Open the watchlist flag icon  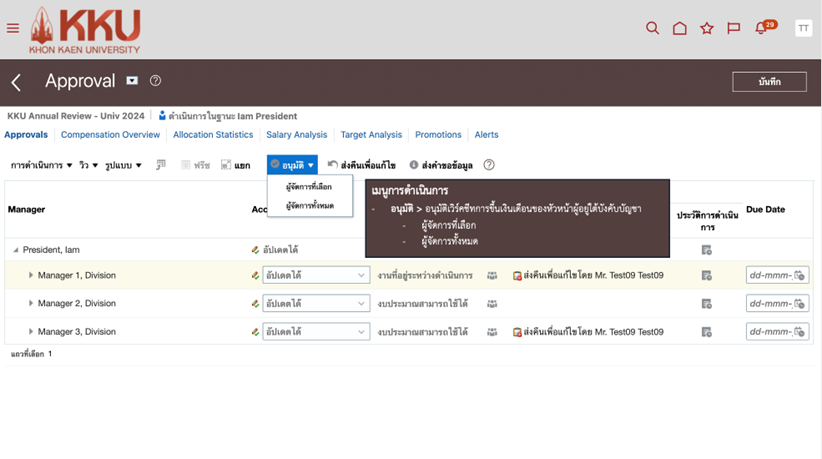(x=733, y=29)
